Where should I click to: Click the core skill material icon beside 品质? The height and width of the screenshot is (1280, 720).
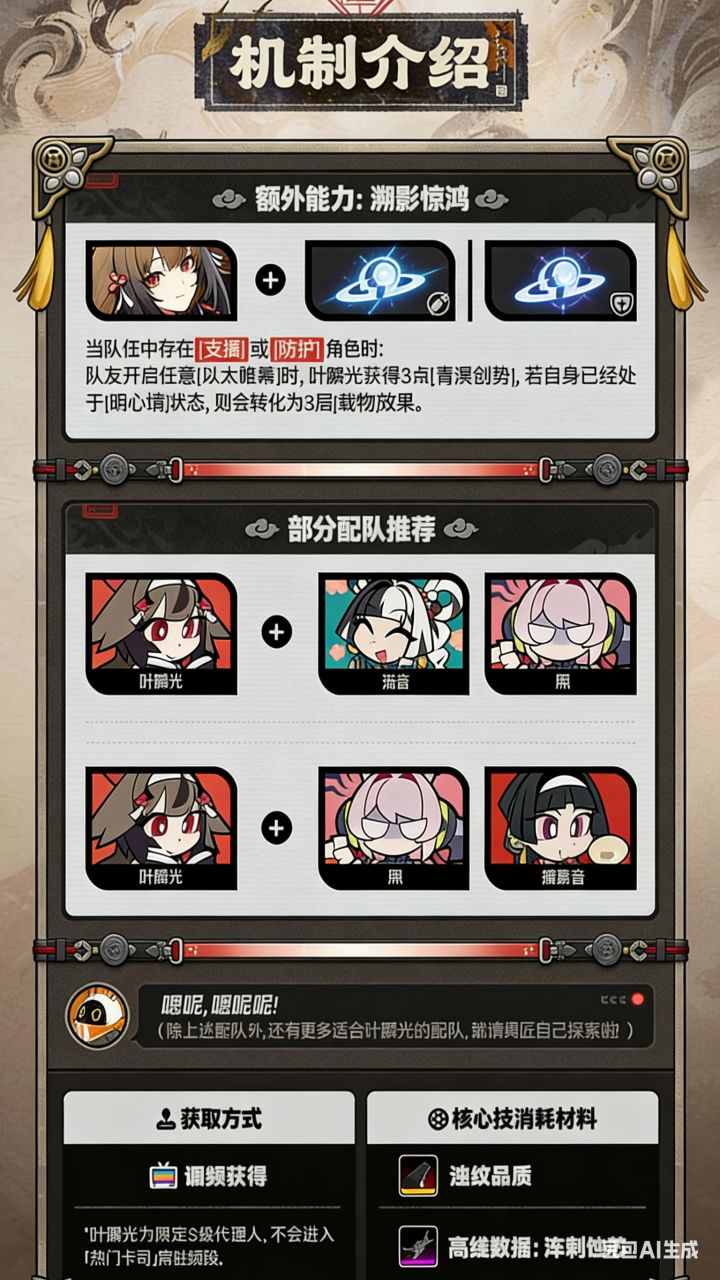pos(418,1176)
